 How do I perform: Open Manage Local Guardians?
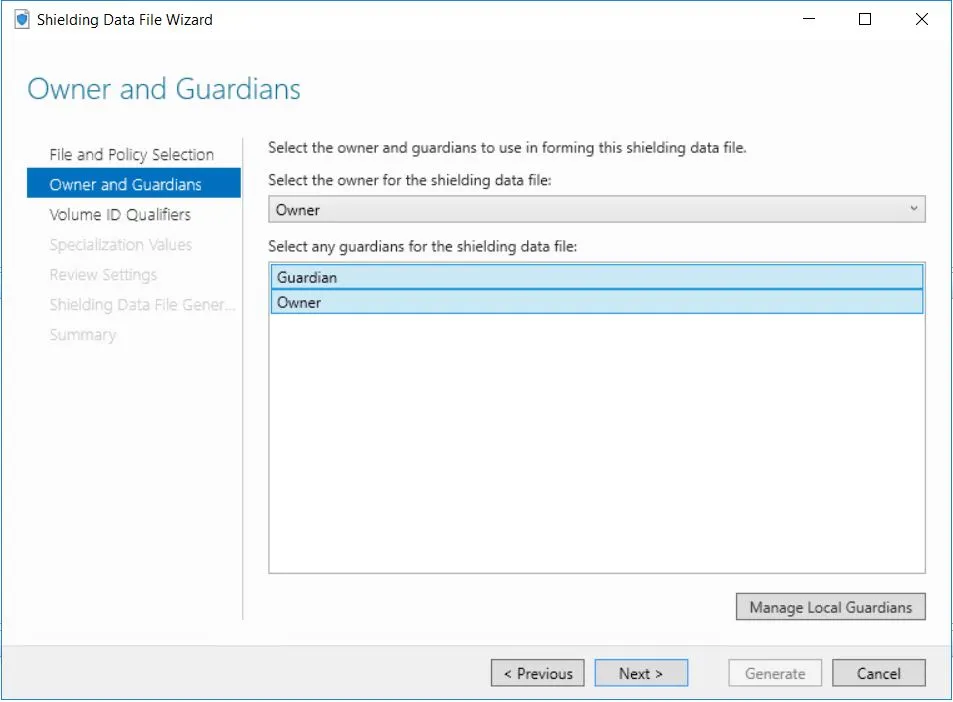coord(830,607)
